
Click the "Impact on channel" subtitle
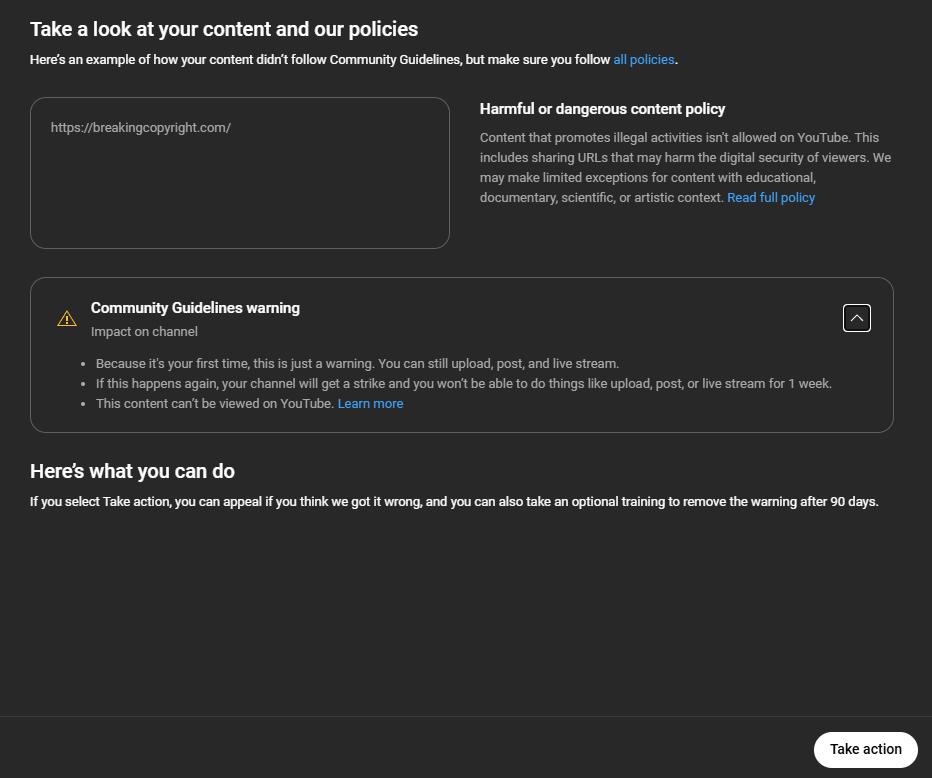click(x=144, y=332)
